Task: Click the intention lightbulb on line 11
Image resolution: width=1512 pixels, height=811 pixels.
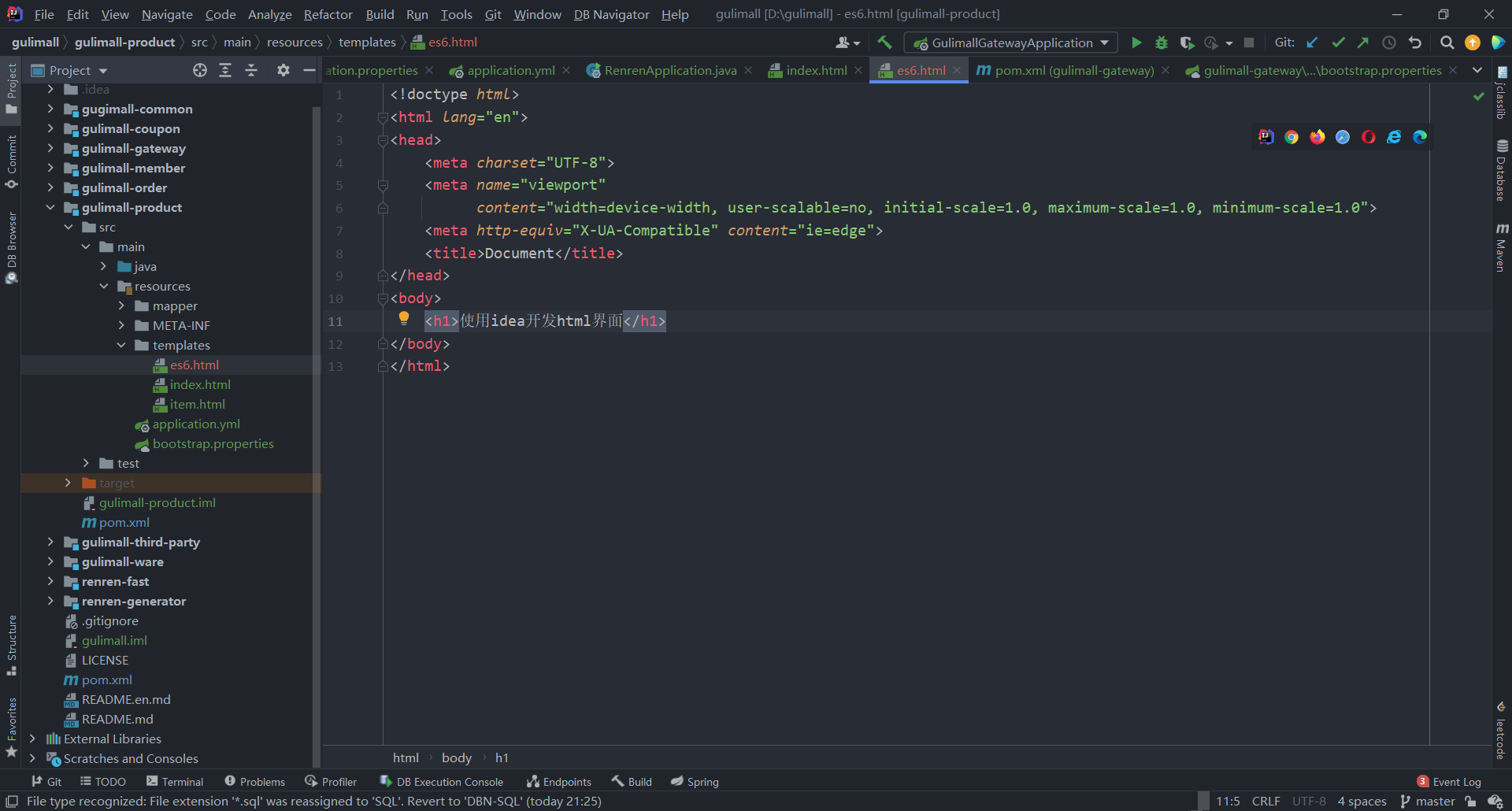Action: tap(404, 318)
